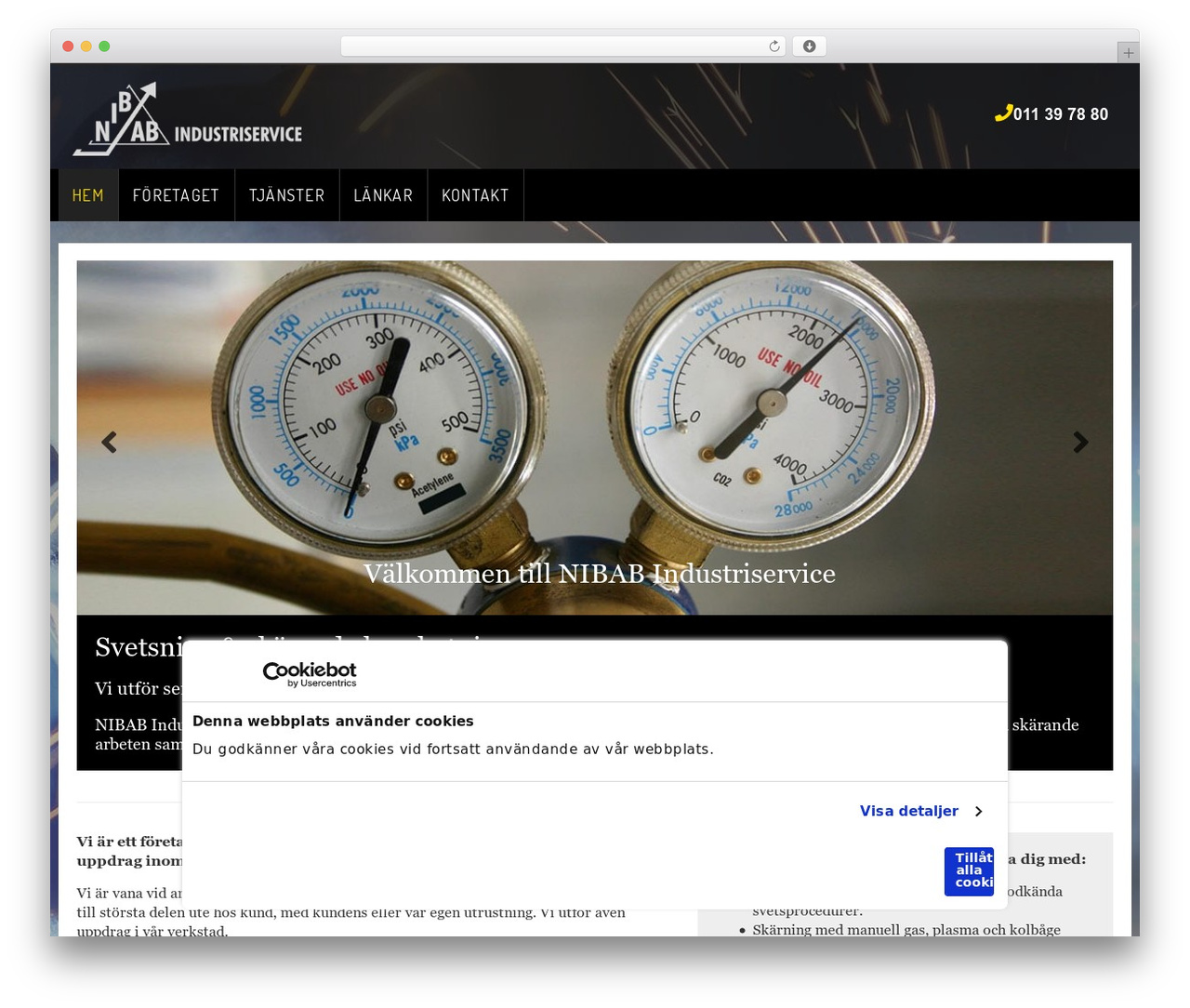Click the heading 'Denna webbplats använder cookies'
This screenshot has height=1008, width=1190.
[x=333, y=721]
